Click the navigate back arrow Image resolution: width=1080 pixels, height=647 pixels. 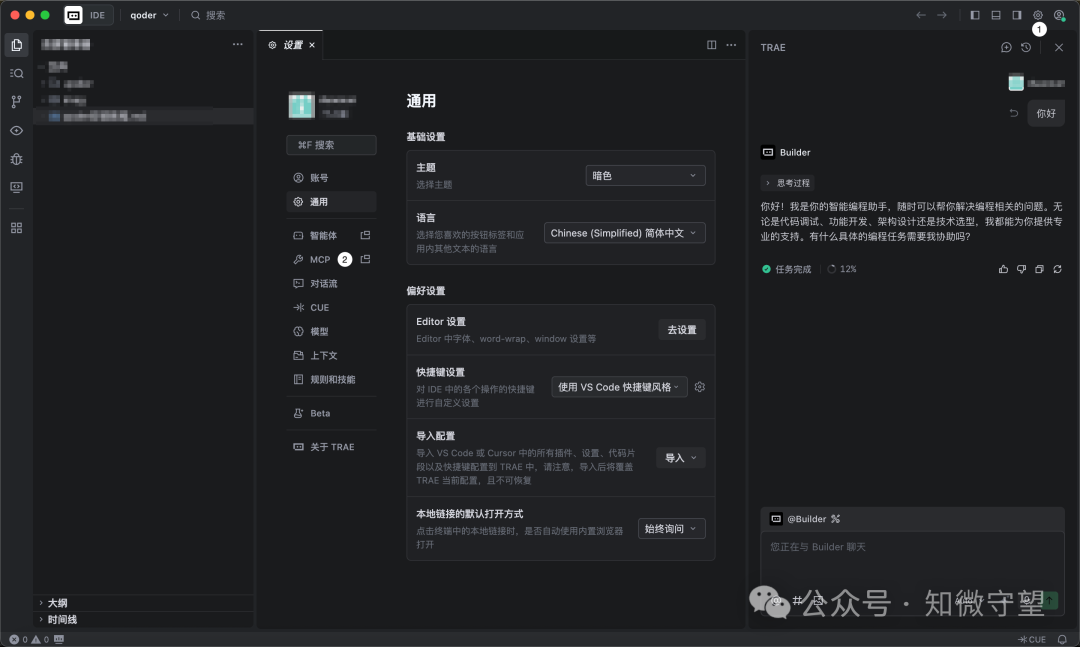point(921,14)
